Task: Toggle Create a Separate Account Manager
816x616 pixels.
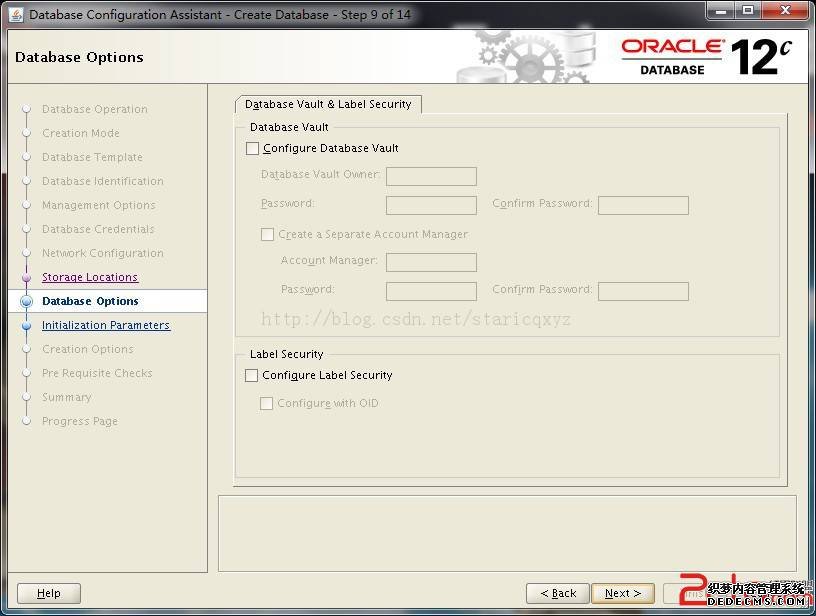Action: pos(267,234)
